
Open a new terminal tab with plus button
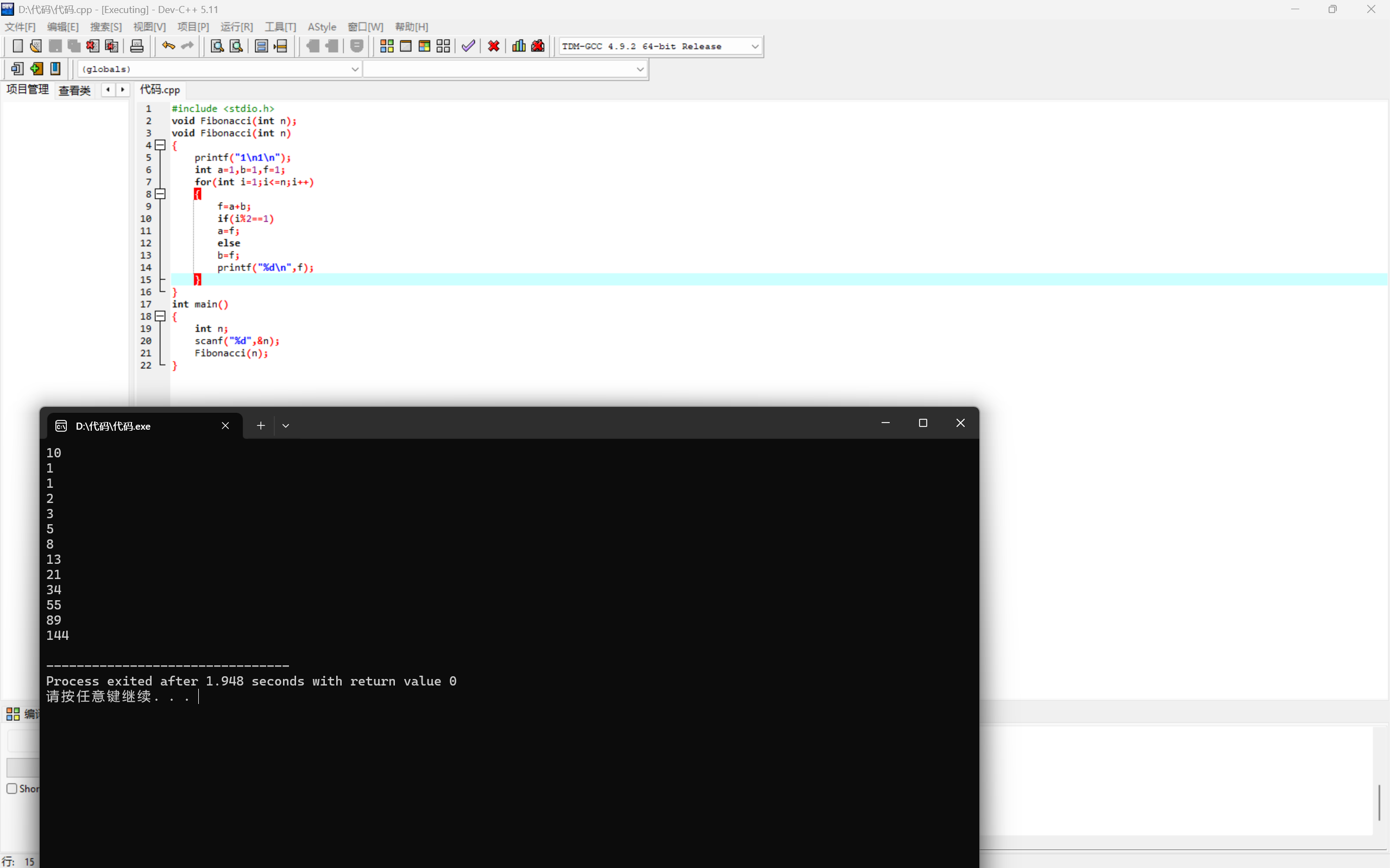tap(261, 425)
